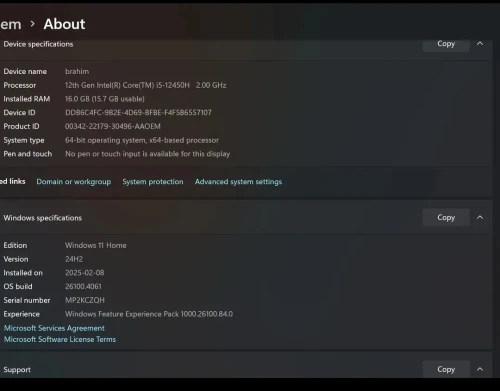Click the Device ID label
The image size is (500, 391).
(x=19, y=113)
